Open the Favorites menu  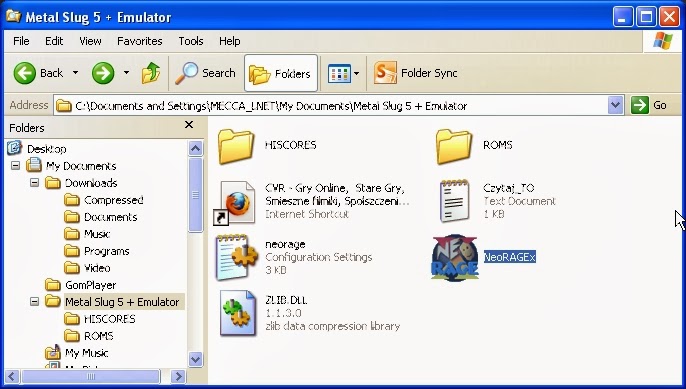coord(140,41)
